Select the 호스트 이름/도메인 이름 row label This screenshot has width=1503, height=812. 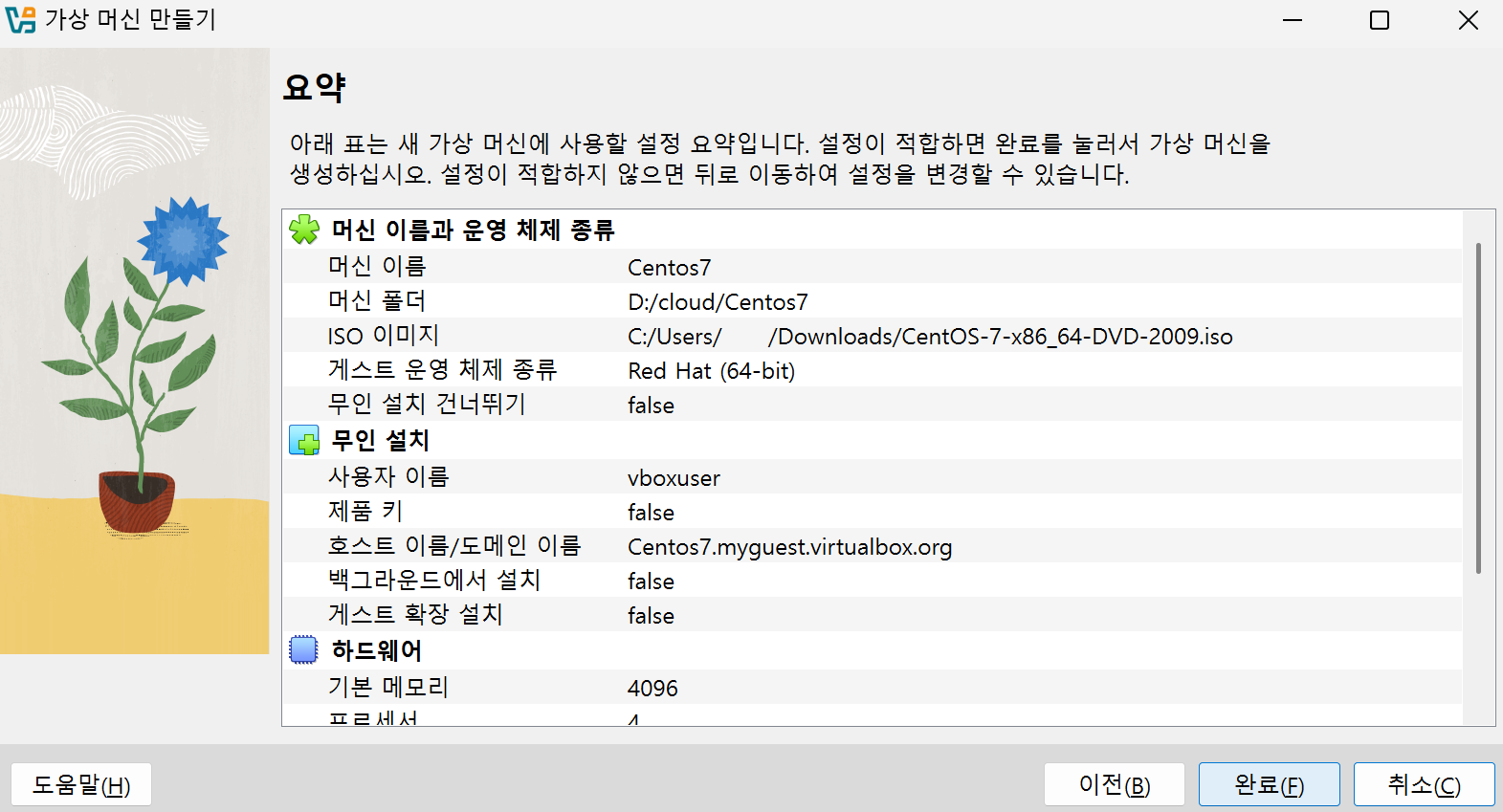[x=453, y=546]
